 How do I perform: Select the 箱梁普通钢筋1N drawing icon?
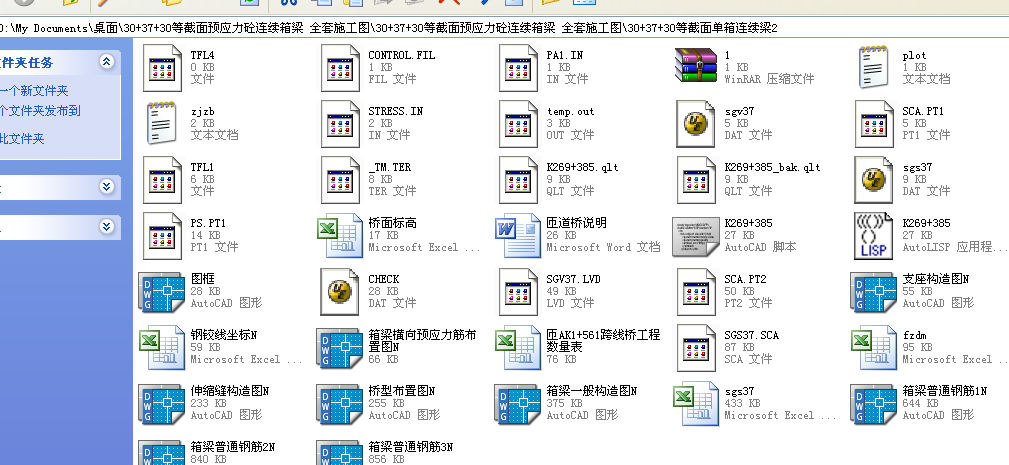pyautogui.click(x=875, y=404)
